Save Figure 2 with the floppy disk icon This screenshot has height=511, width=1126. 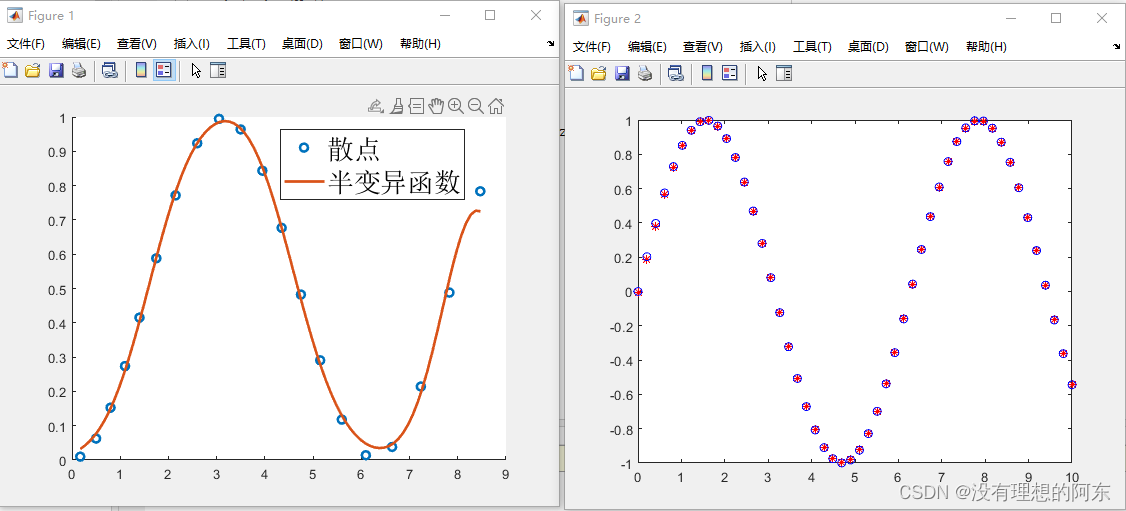(x=622, y=72)
